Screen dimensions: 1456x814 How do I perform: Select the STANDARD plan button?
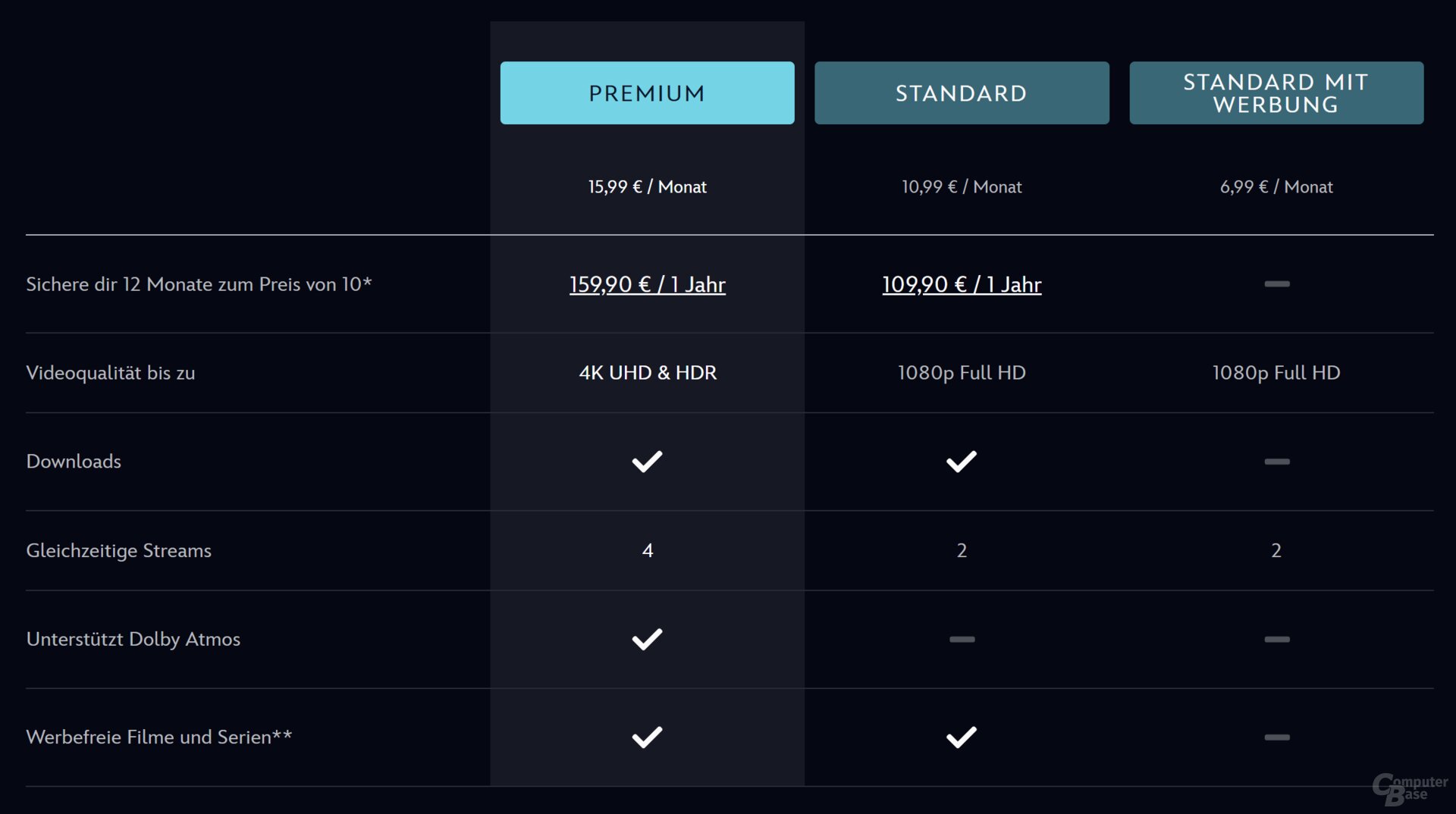pos(961,93)
